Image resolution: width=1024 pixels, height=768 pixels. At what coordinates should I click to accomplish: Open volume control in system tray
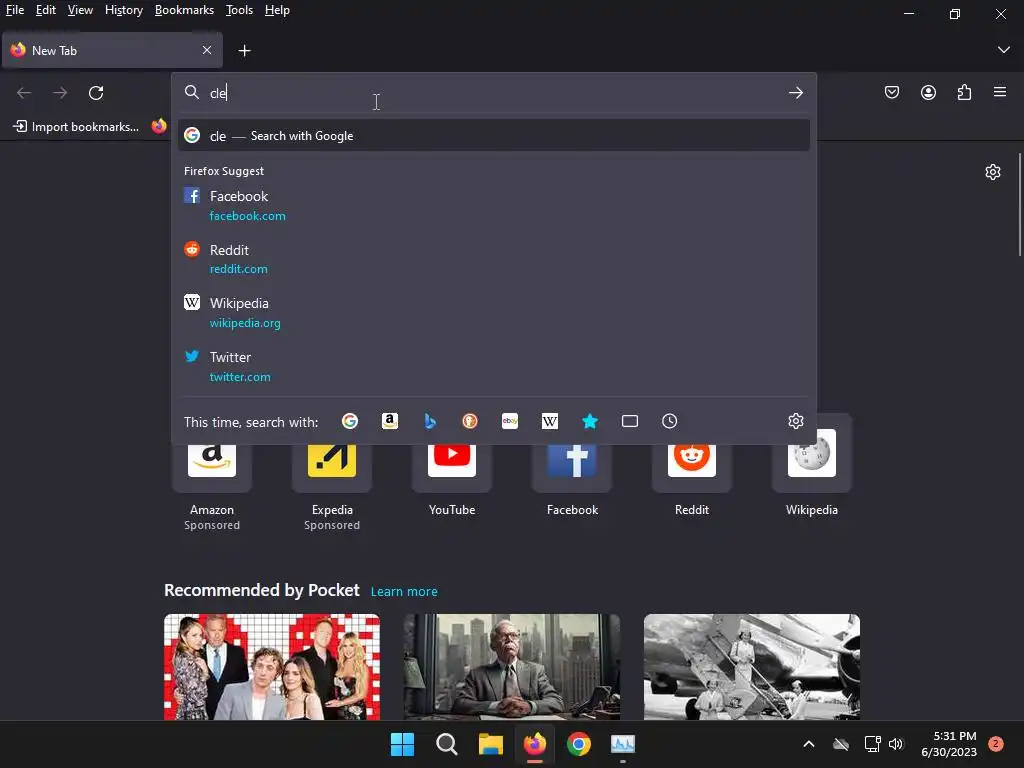point(896,744)
